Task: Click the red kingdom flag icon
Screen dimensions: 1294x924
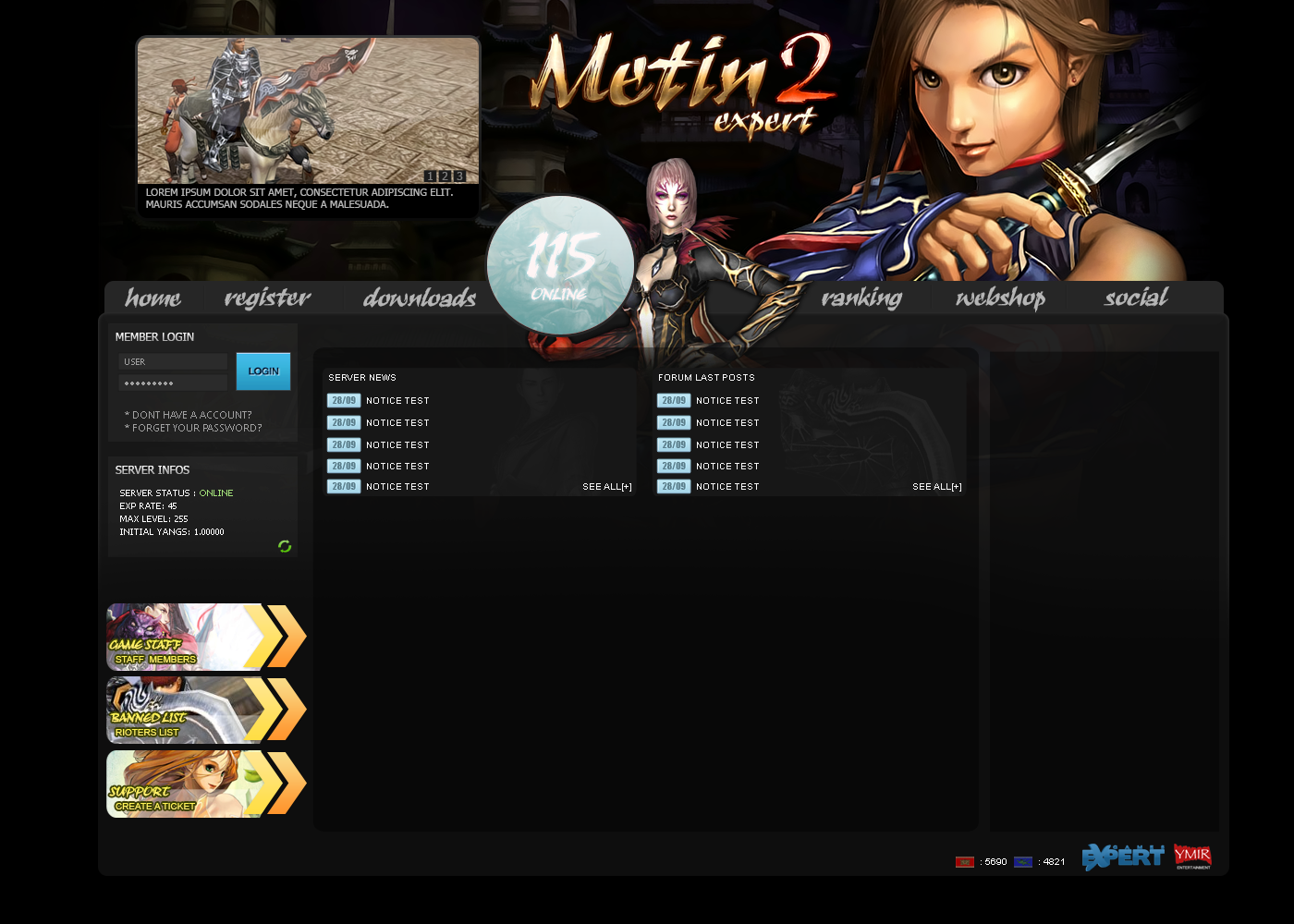Action: pyautogui.click(x=965, y=862)
